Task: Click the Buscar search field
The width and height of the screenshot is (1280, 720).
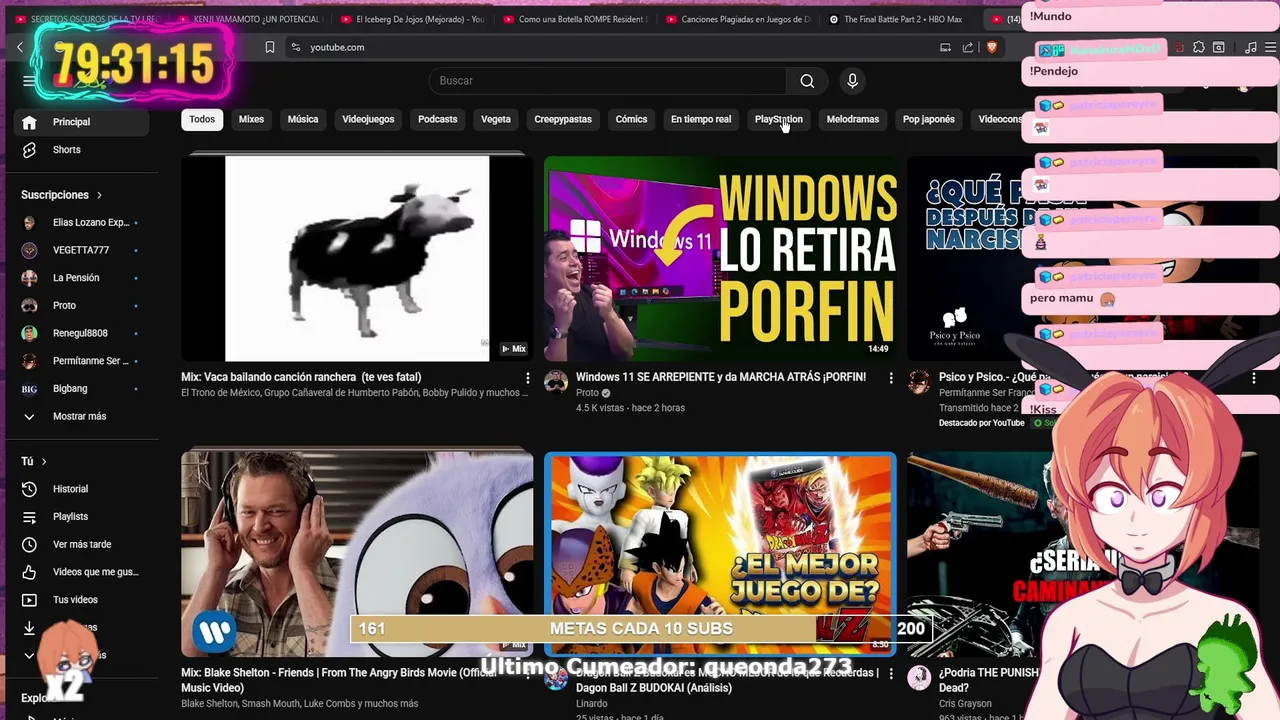Action: [x=609, y=81]
